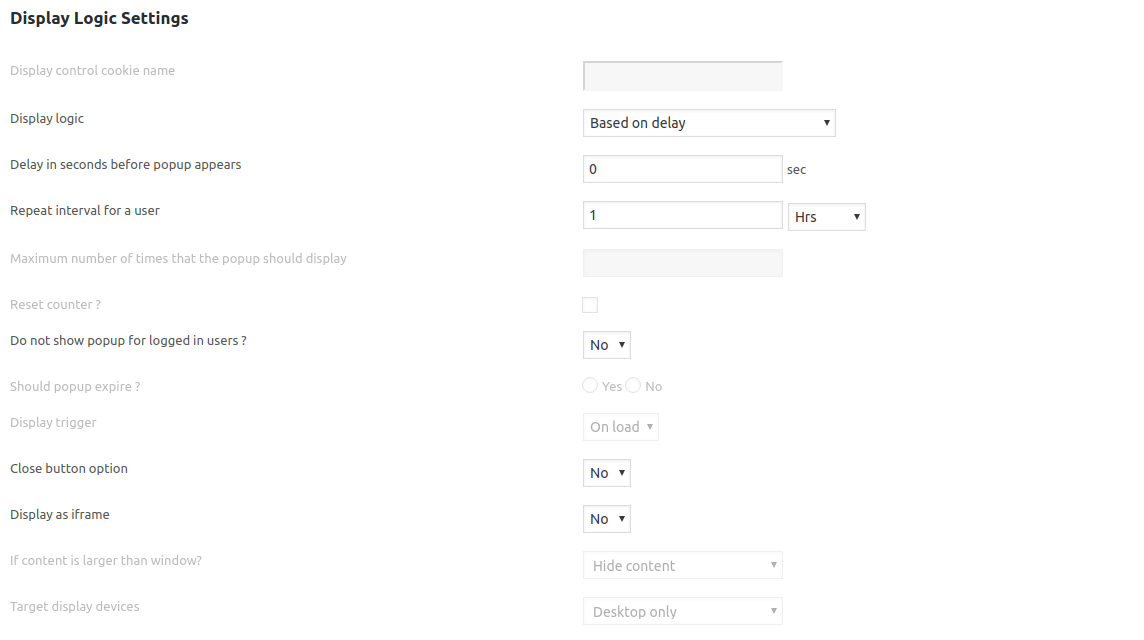The width and height of the screenshot is (1144, 640).
Task: Open the Hide content dropdown
Action: [682, 565]
